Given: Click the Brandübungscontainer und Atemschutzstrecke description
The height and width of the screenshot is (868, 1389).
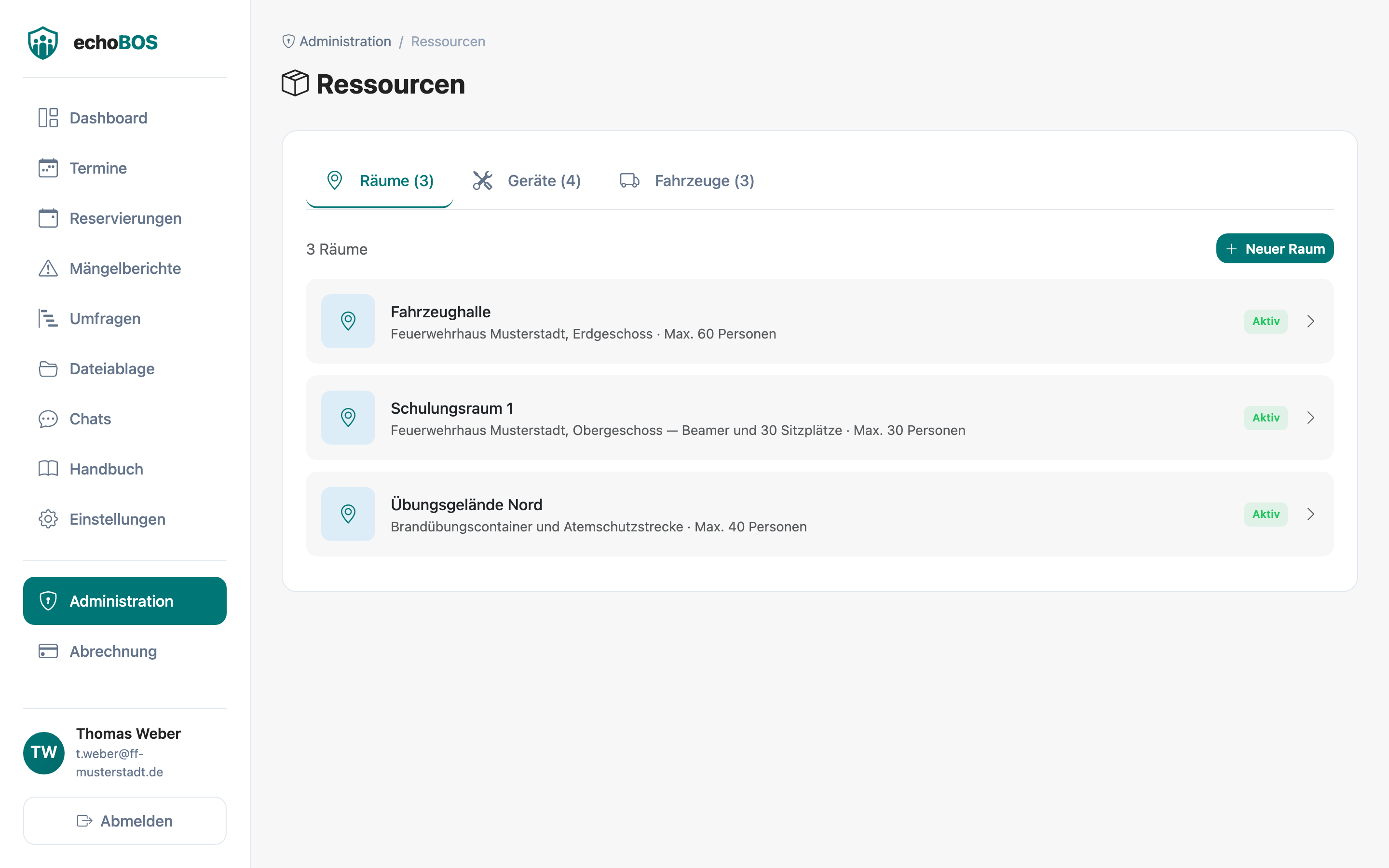Looking at the screenshot, I should [x=599, y=527].
